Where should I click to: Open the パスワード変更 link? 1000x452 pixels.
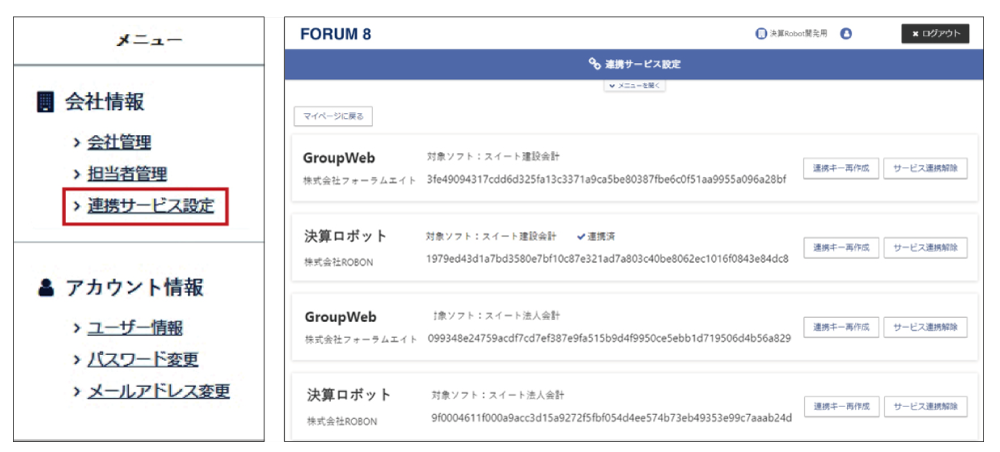point(143,359)
